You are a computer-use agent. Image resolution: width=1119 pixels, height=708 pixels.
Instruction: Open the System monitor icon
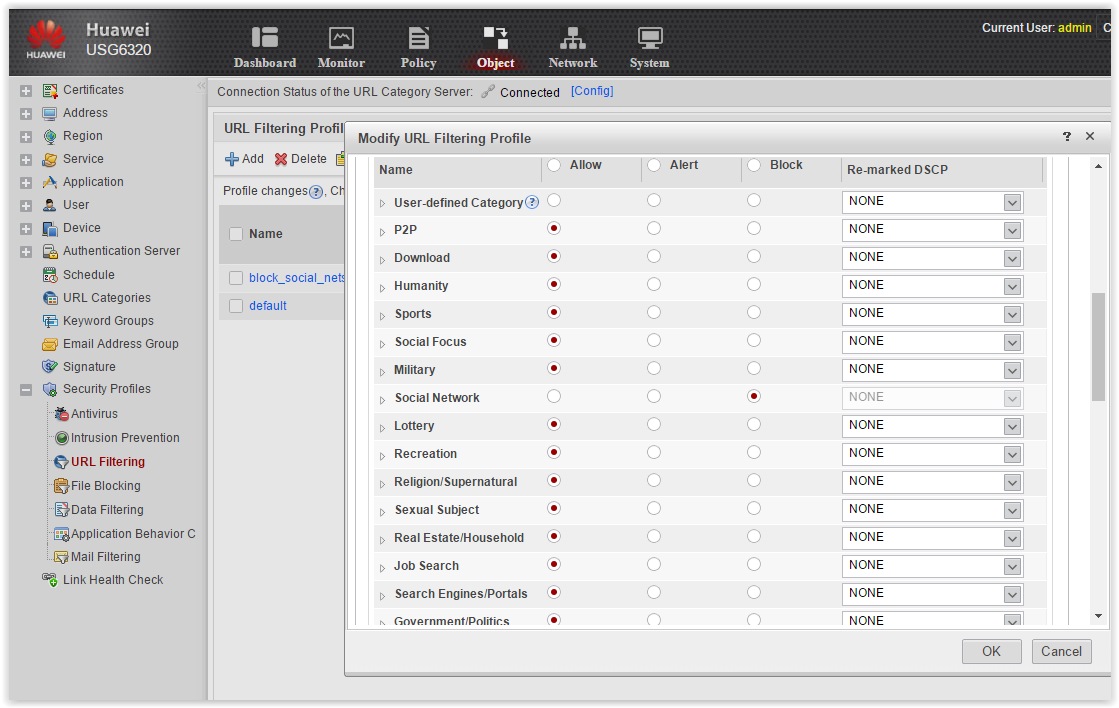tap(649, 37)
